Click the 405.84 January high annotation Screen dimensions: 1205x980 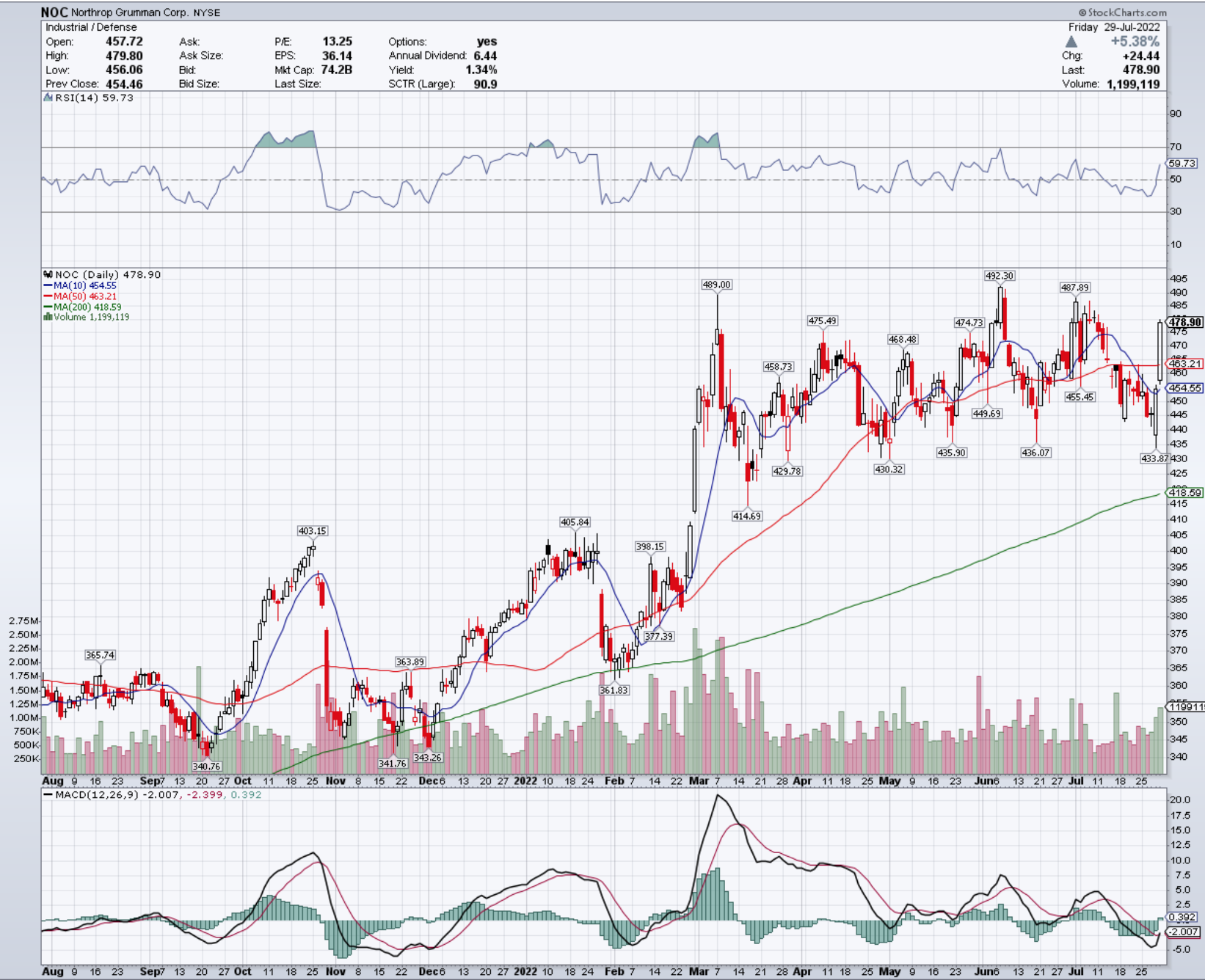coord(575,522)
